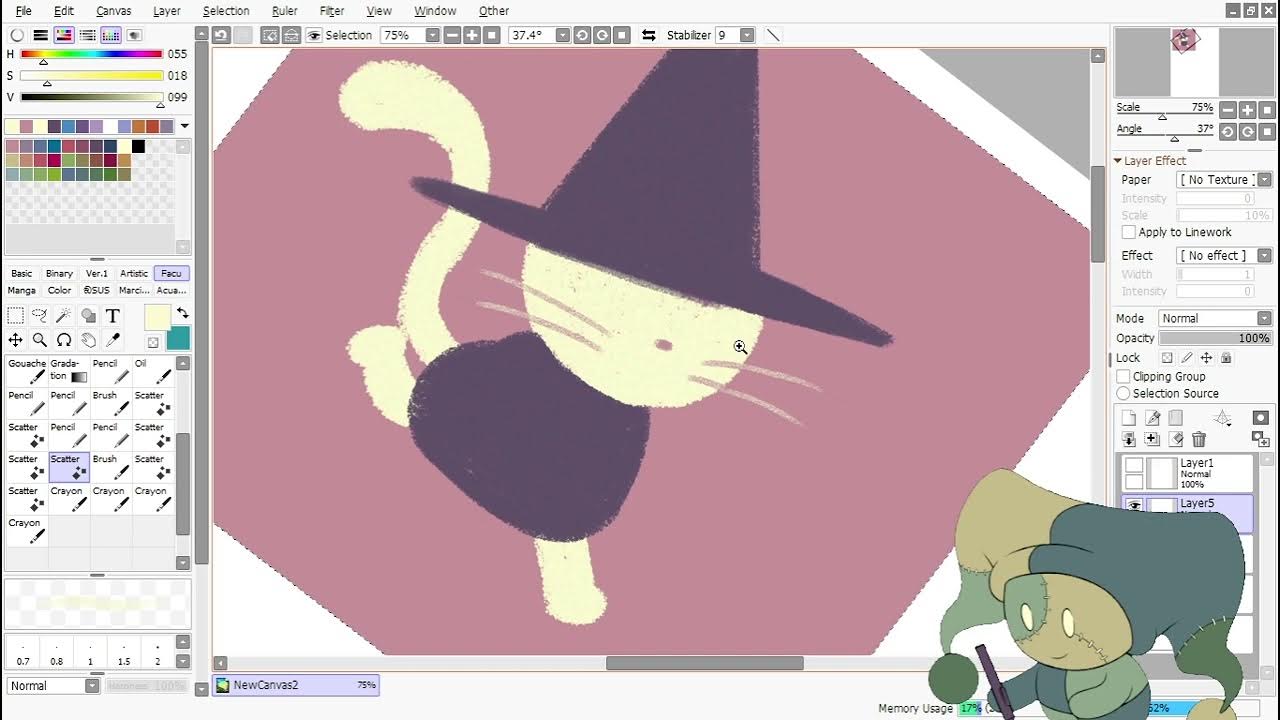The width and height of the screenshot is (1280, 720).
Task: Click the straight line drawing mode icon
Action: [x=773, y=35]
